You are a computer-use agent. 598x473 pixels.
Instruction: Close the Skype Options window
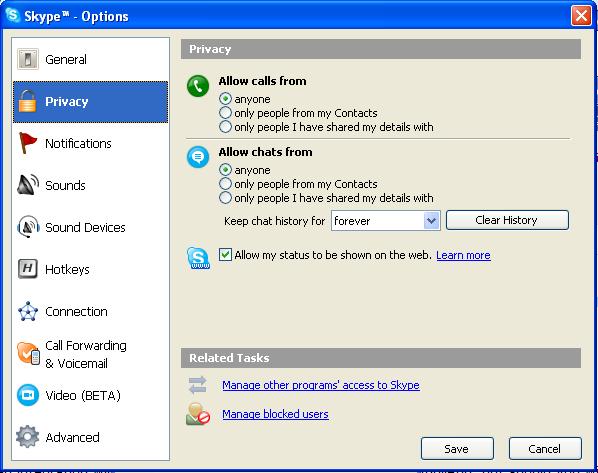(581, 16)
